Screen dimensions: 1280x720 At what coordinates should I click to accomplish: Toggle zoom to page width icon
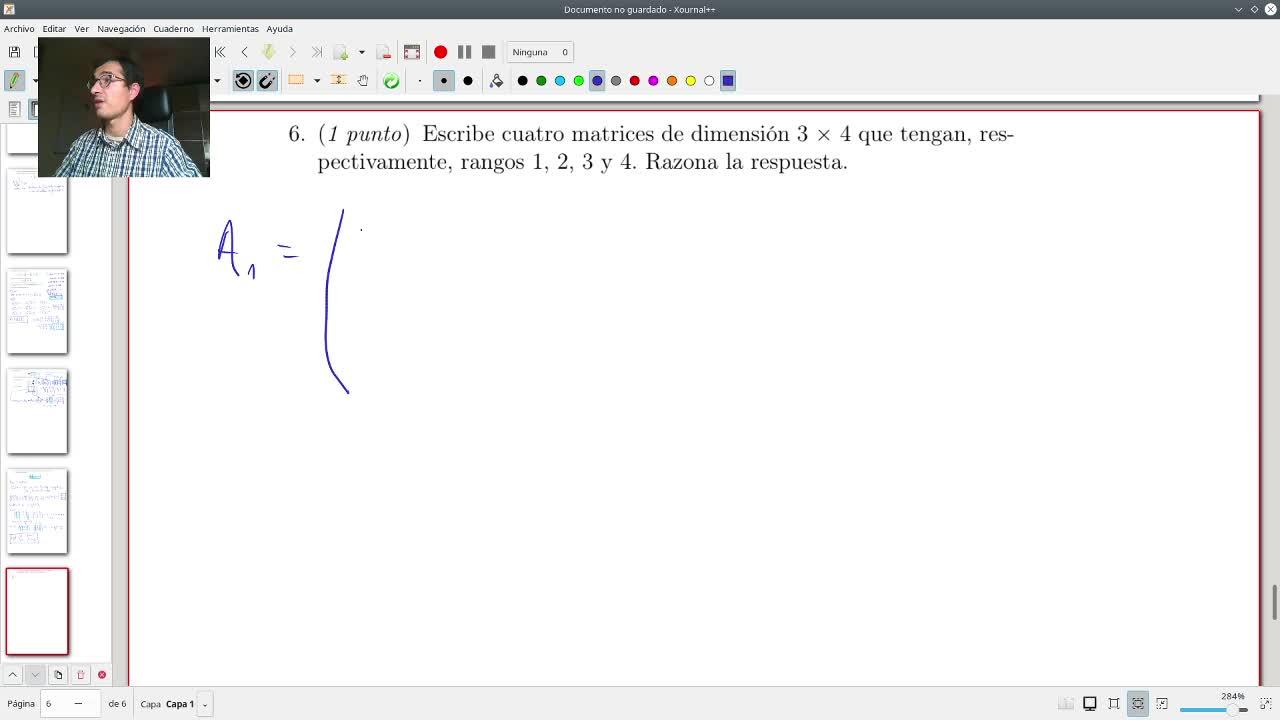(1138, 704)
